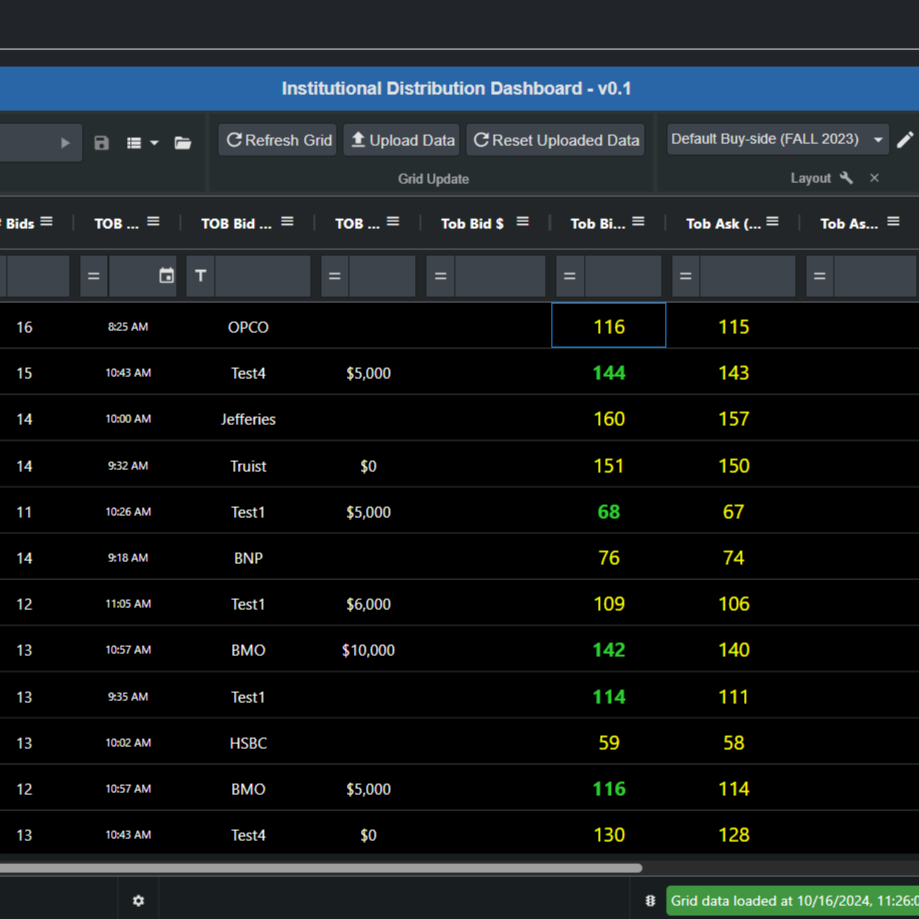Click equals operator under Tob Ask column
919x919 pixels.
pos(686,276)
